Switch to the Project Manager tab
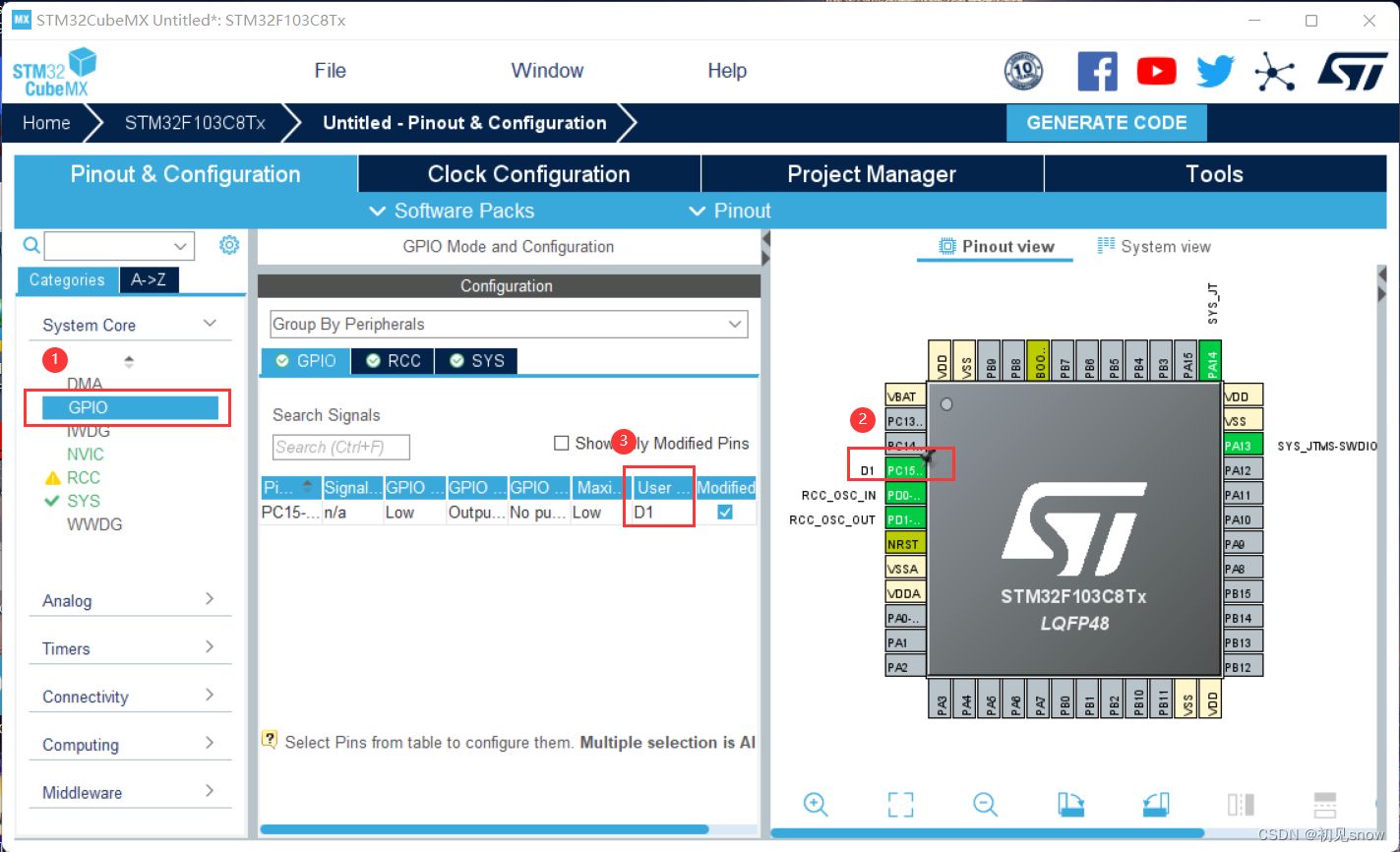The width and height of the screenshot is (1400, 852). click(872, 174)
